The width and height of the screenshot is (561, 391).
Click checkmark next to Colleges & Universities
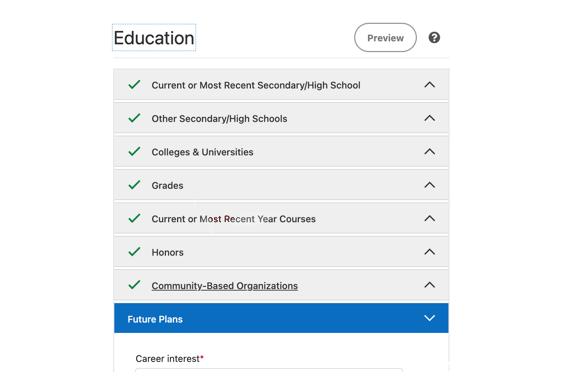(134, 152)
